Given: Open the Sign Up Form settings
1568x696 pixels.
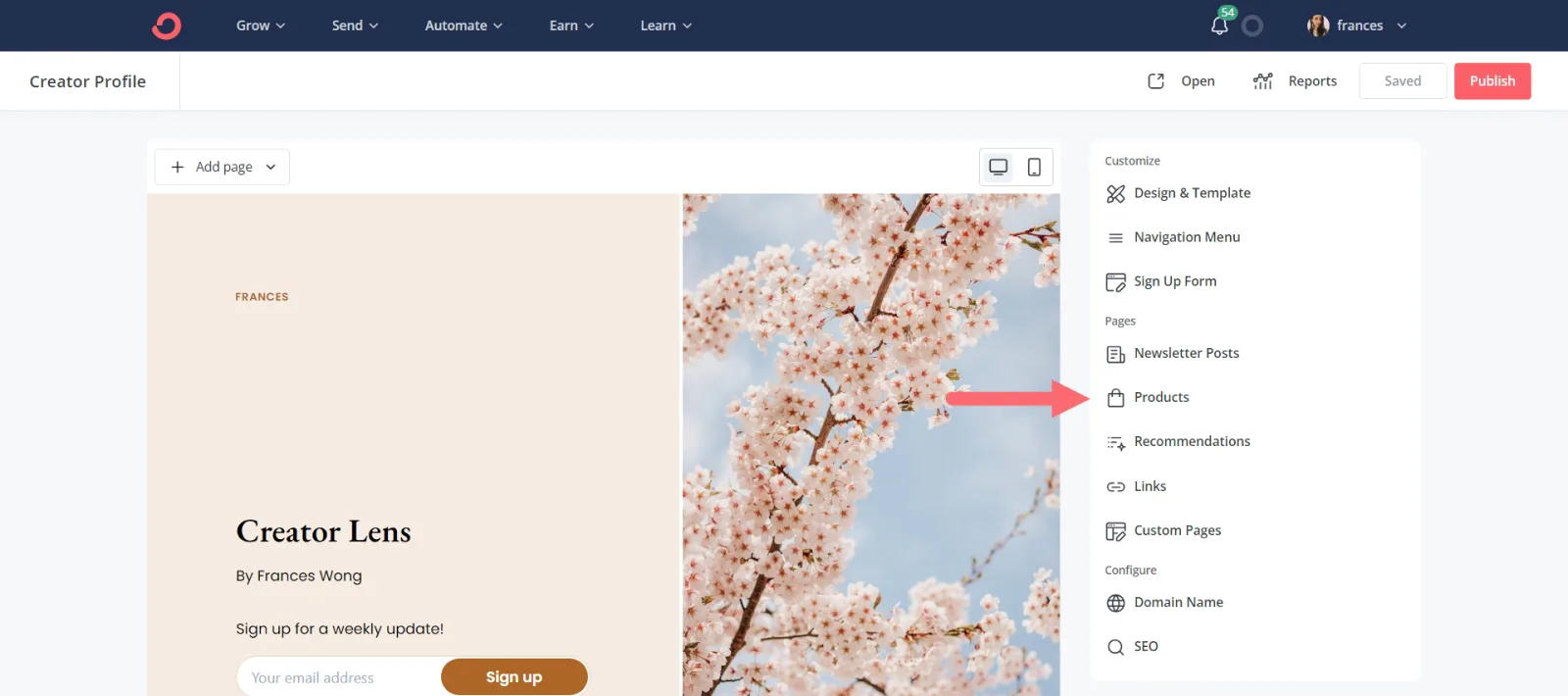Looking at the screenshot, I should point(1174,281).
